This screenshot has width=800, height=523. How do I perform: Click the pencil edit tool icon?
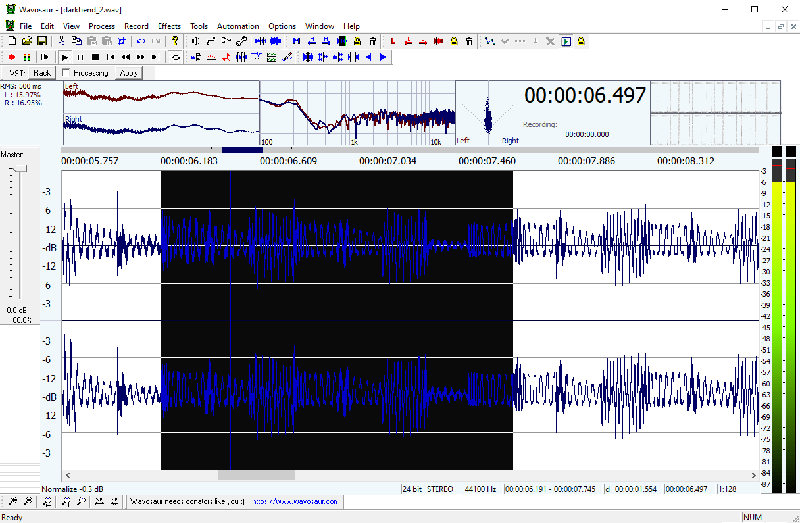[287, 57]
